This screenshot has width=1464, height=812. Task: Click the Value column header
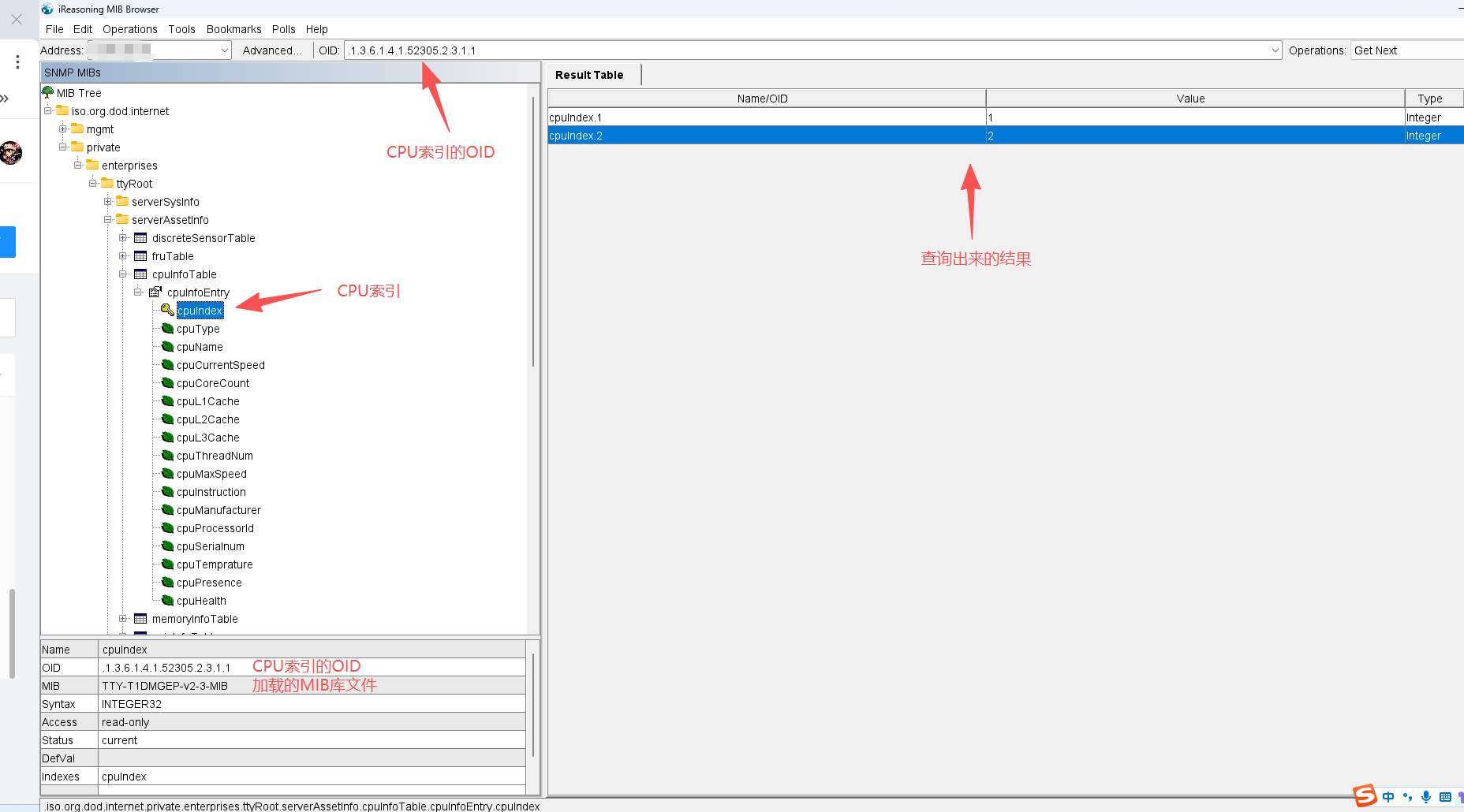click(1195, 99)
